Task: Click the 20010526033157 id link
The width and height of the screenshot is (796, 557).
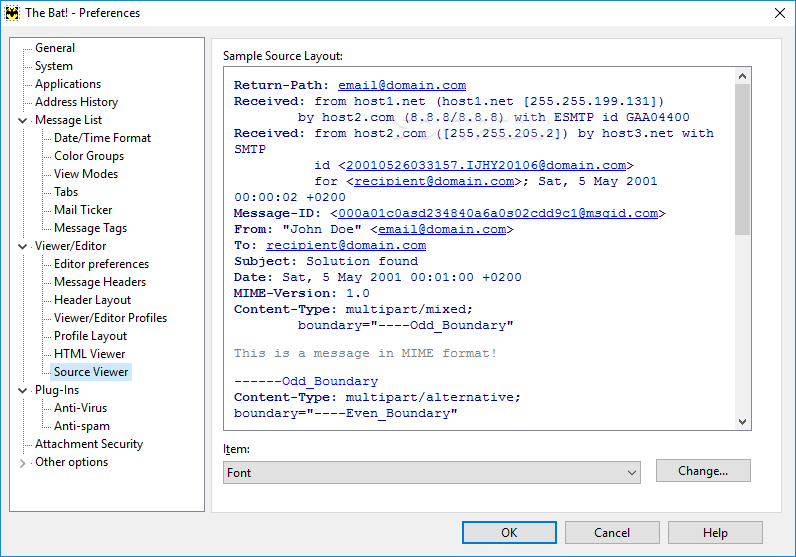Action: (486, 166)
